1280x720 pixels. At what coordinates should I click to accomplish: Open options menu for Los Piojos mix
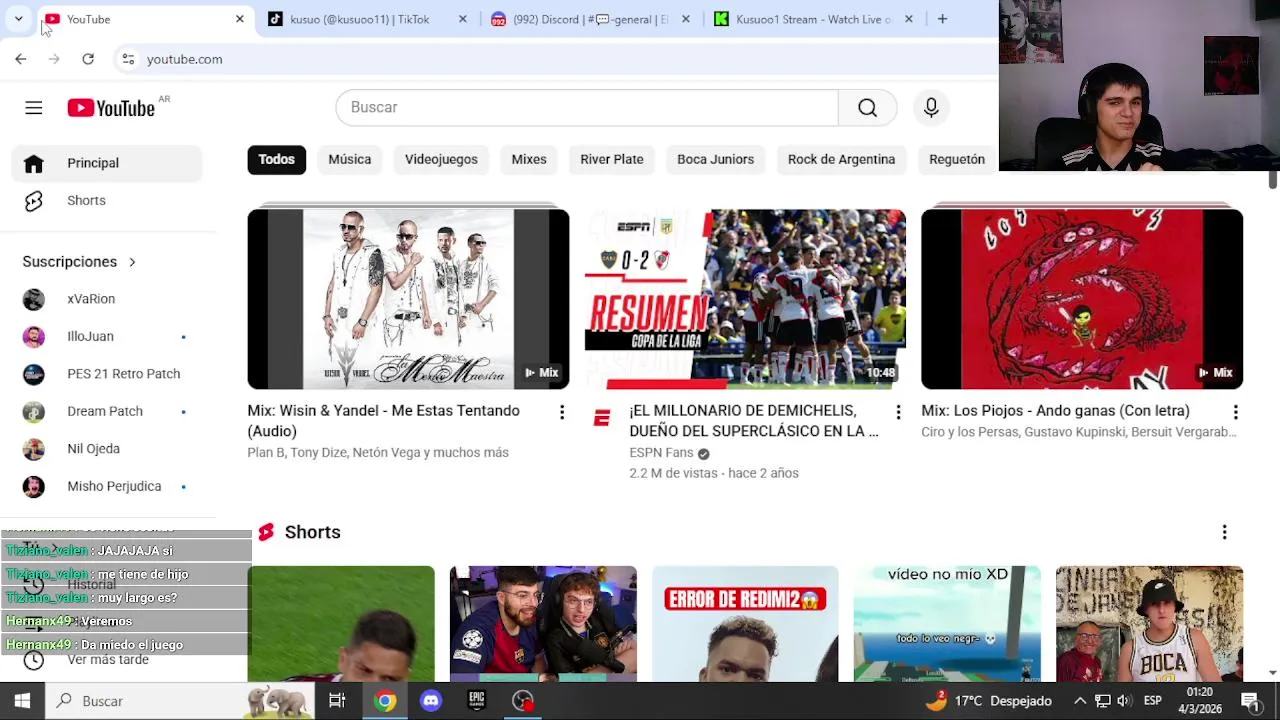pos(1235,412)
